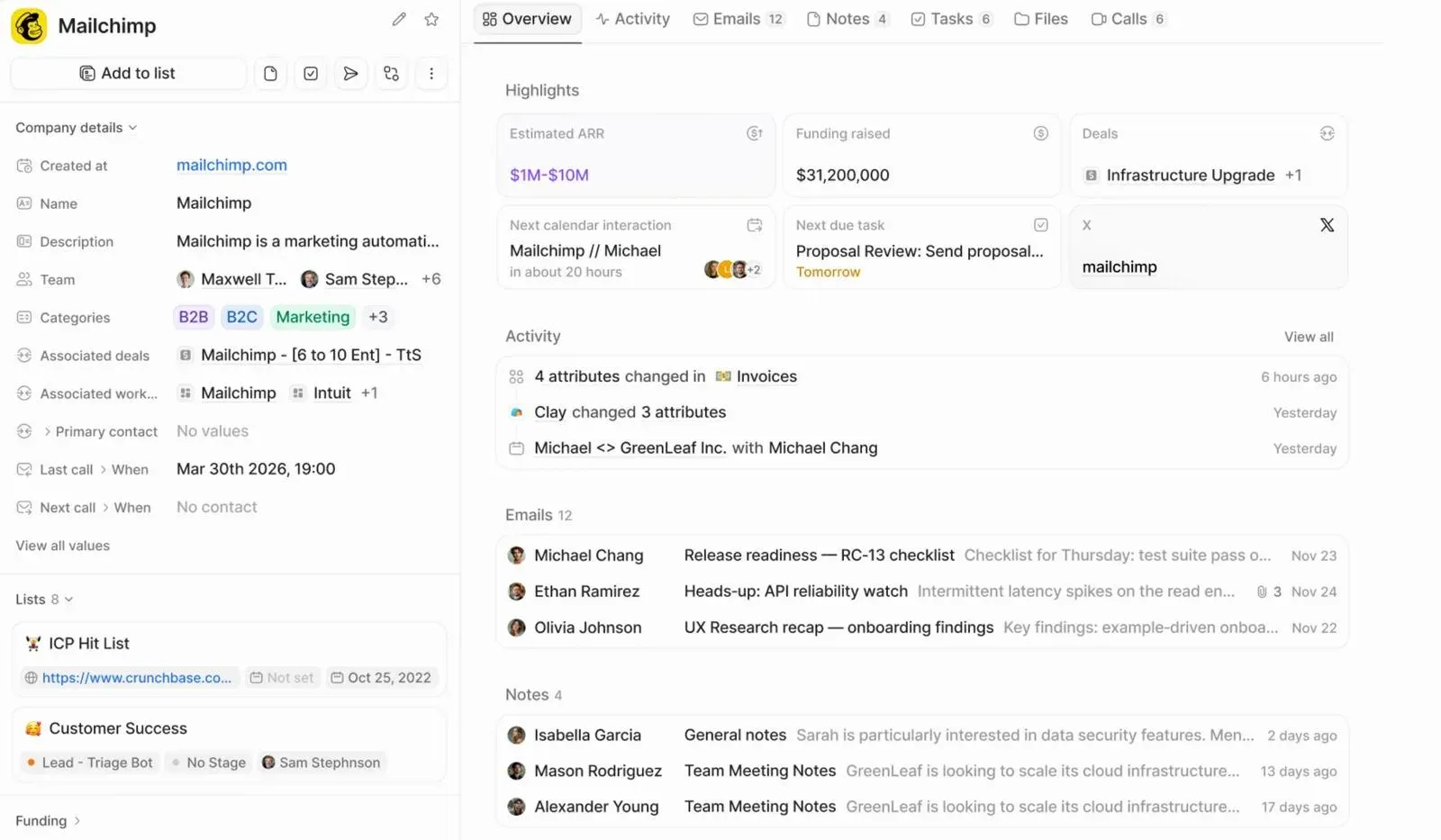Click the send email paper-plane icon
1441x840 pixels.
click(350, 74)
